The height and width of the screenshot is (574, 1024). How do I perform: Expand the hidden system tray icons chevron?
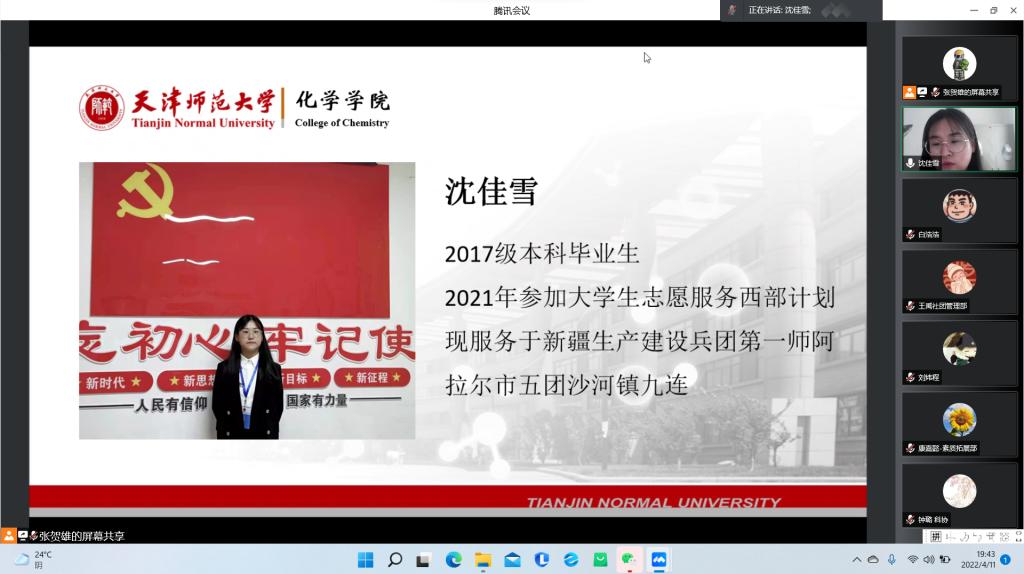tap(856, 560)
